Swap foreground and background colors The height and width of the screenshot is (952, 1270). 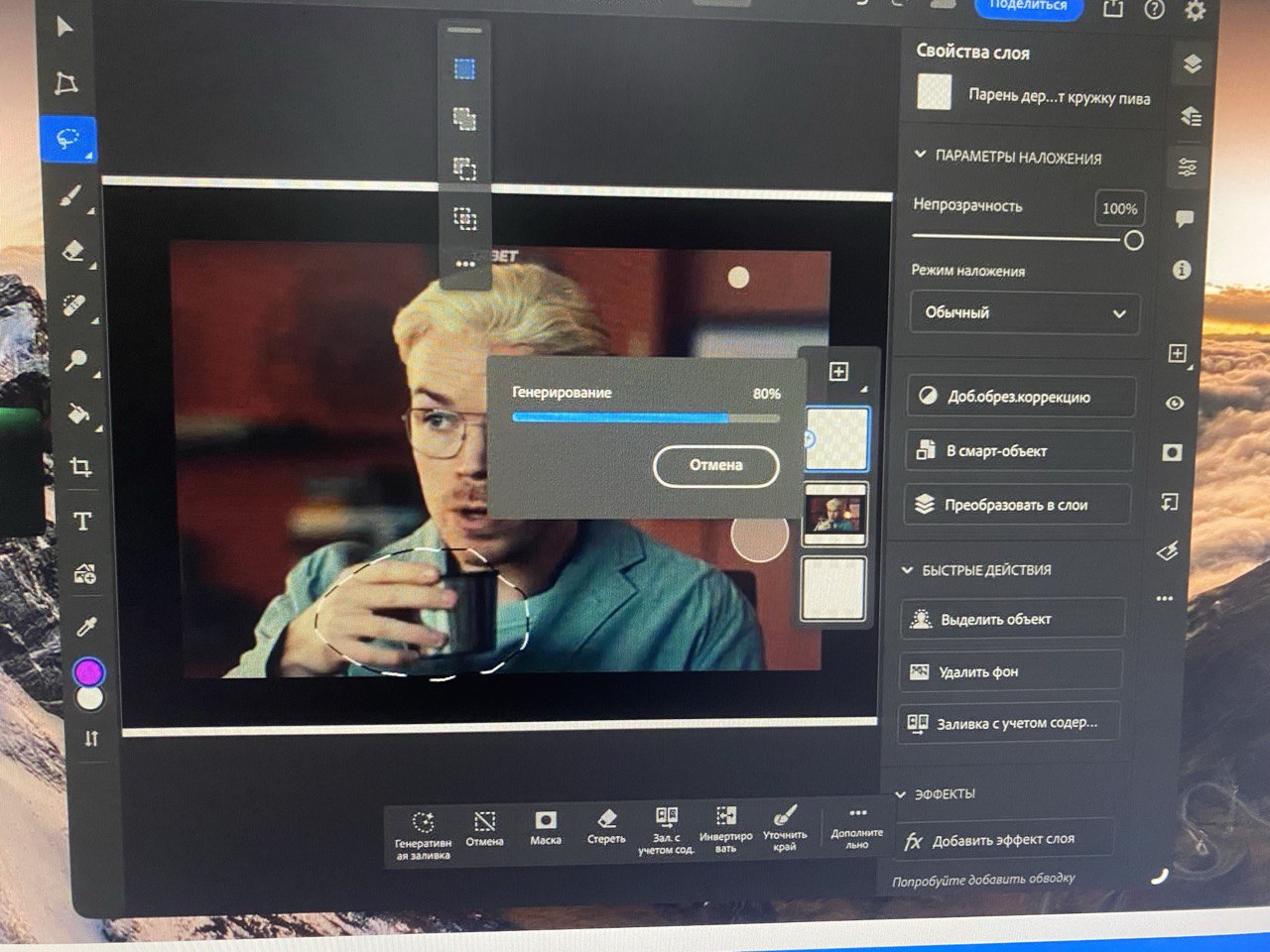coord(91,739)
